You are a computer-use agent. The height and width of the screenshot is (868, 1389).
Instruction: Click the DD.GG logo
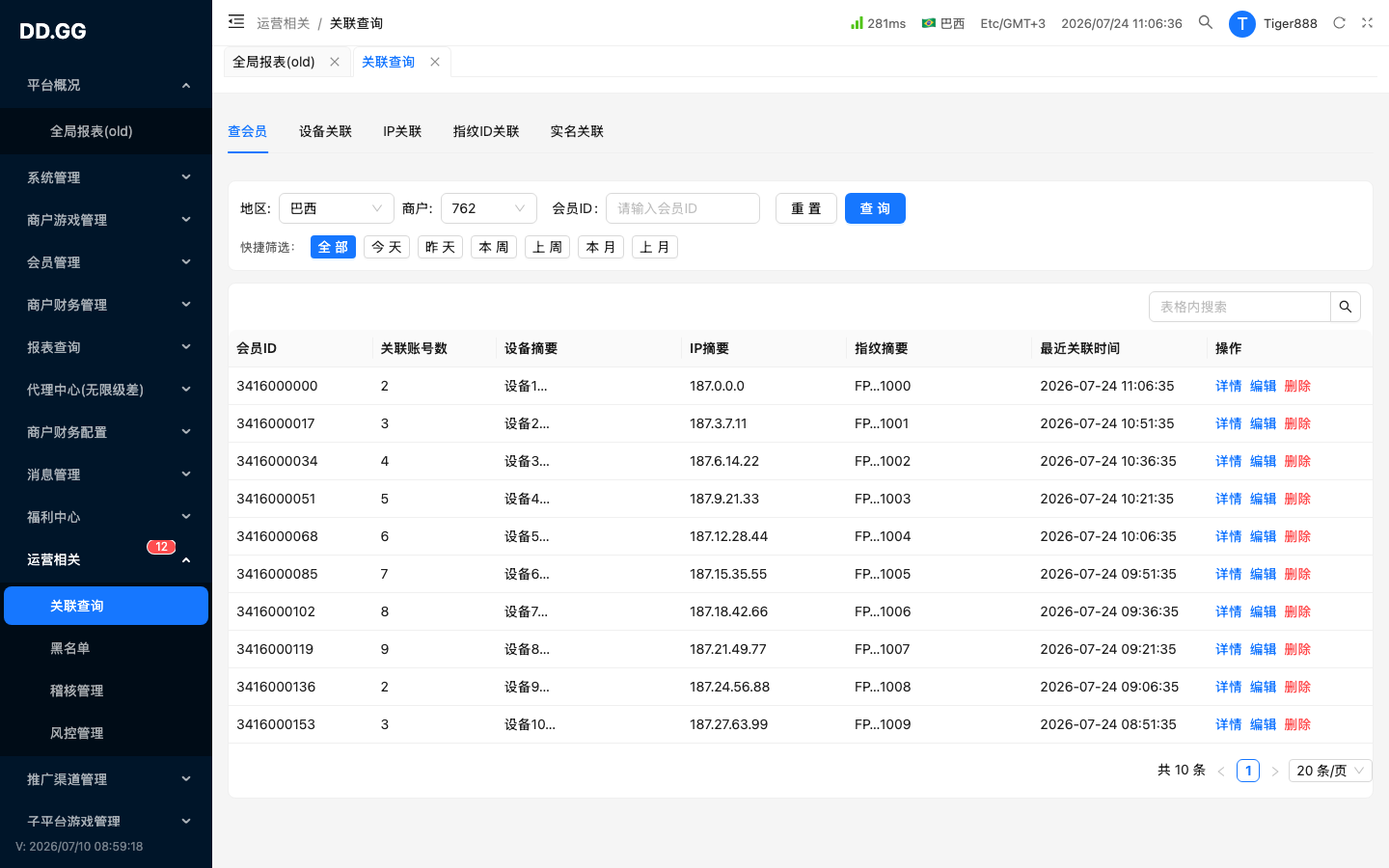[x=53, y=31]
